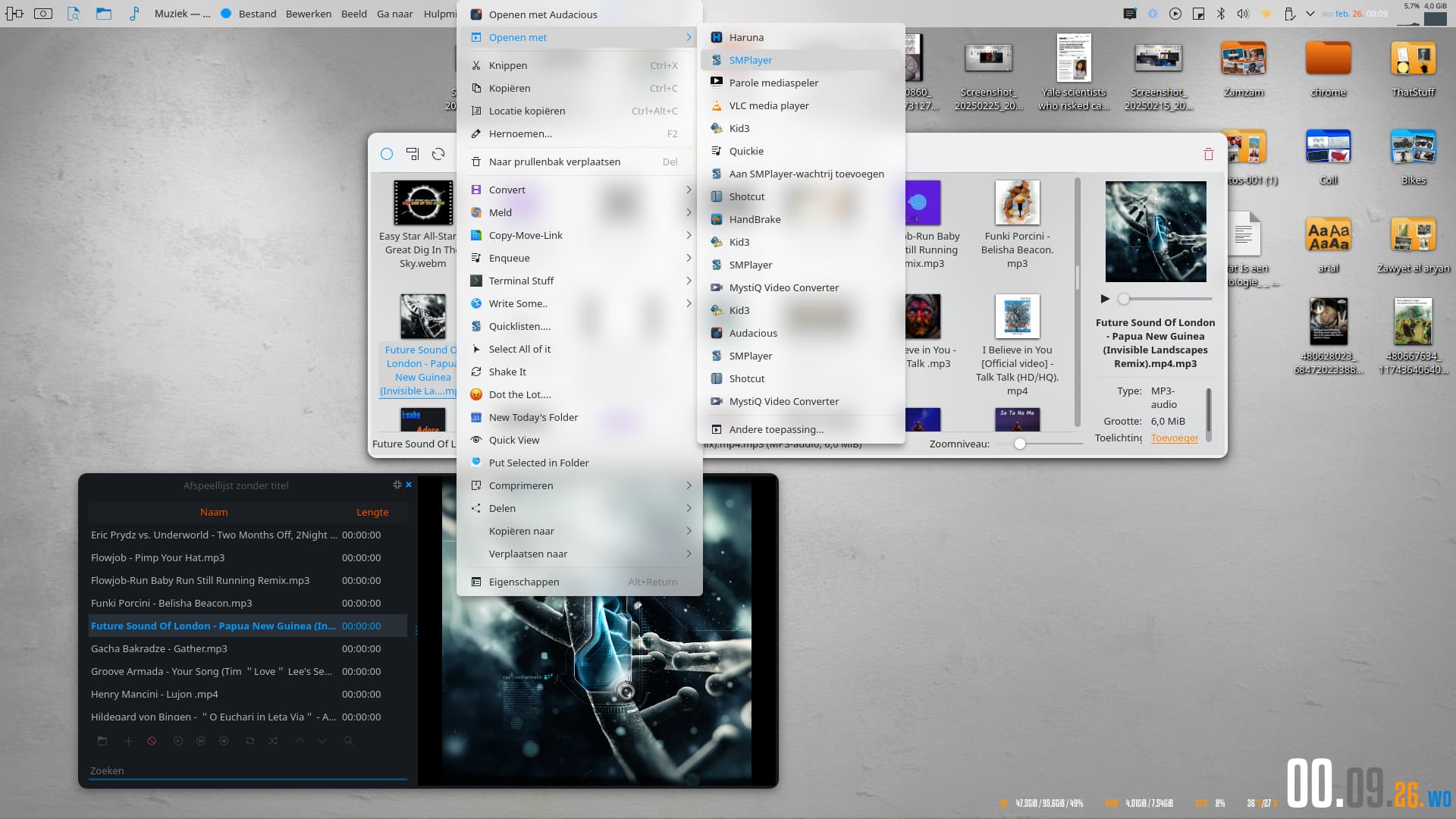Viewport: 1456px width, 819px height.
Task: Open Eigenschappen from context menu
Action: 579,582
